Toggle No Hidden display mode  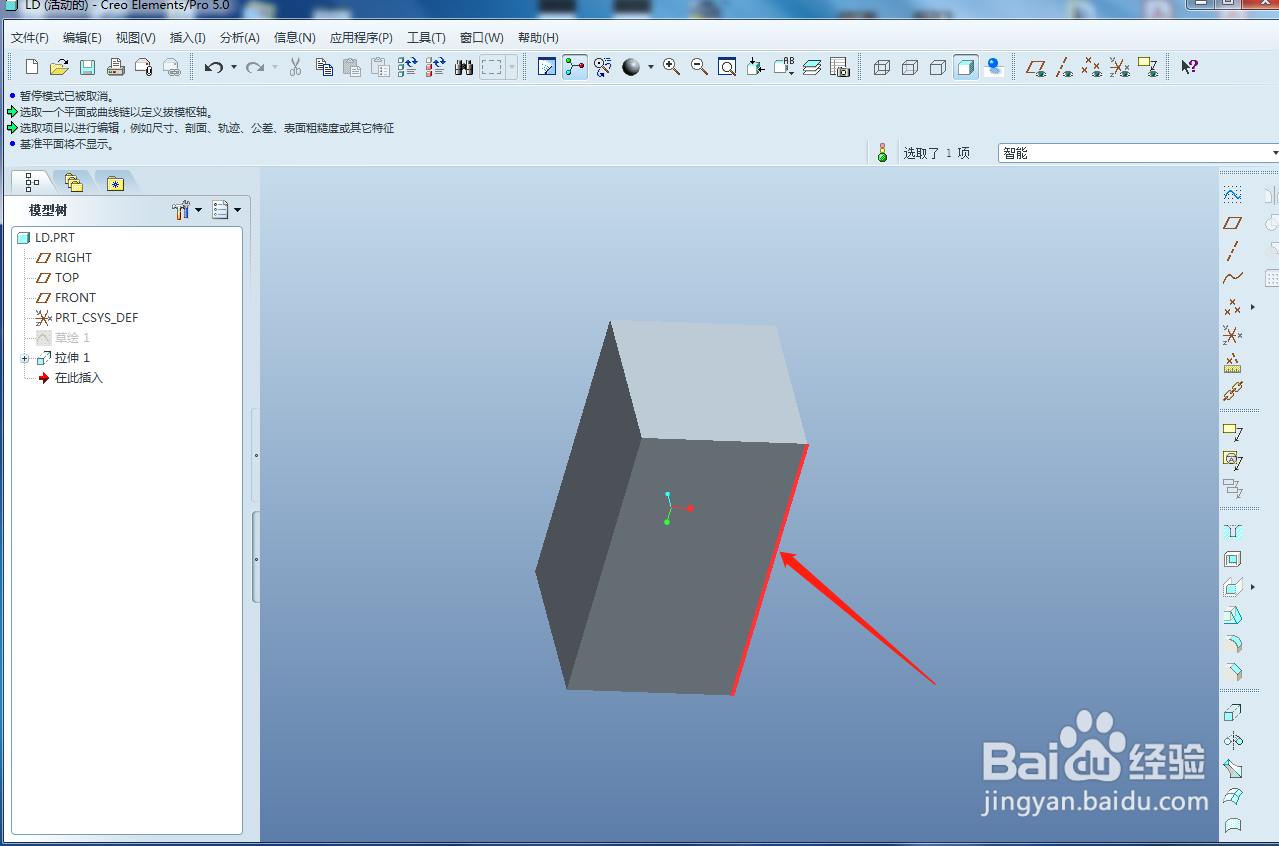[x=938, y=67]
